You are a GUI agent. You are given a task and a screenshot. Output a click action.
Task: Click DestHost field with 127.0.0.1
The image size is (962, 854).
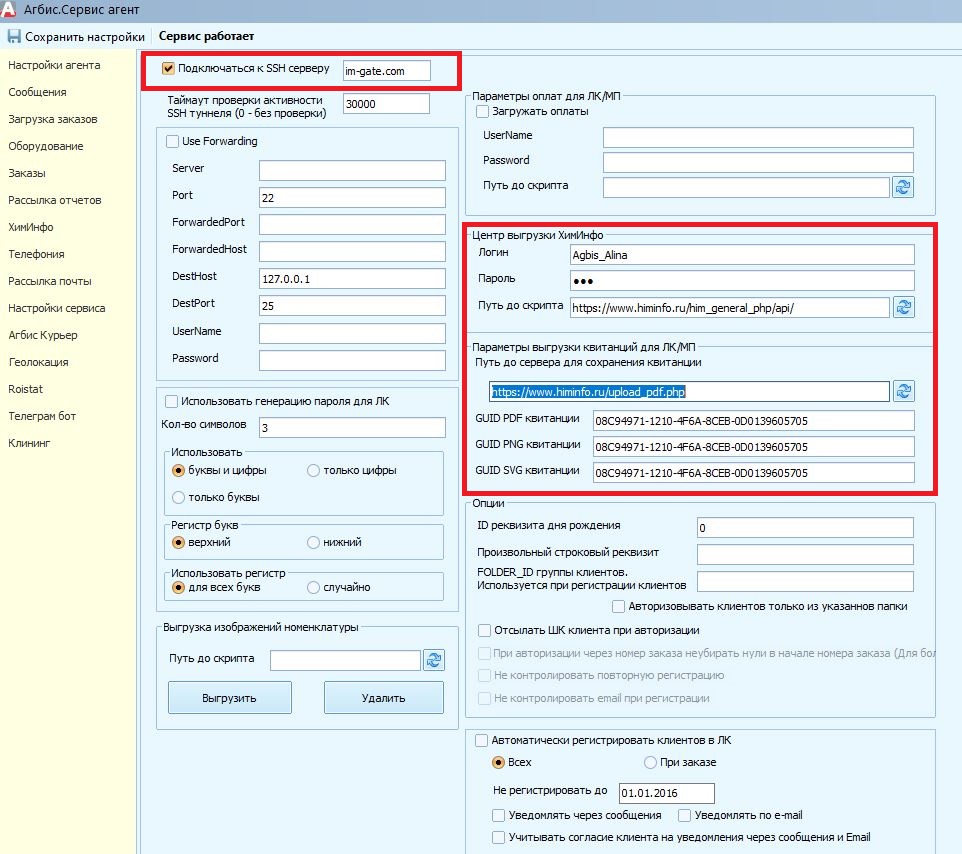coord(352,278)
